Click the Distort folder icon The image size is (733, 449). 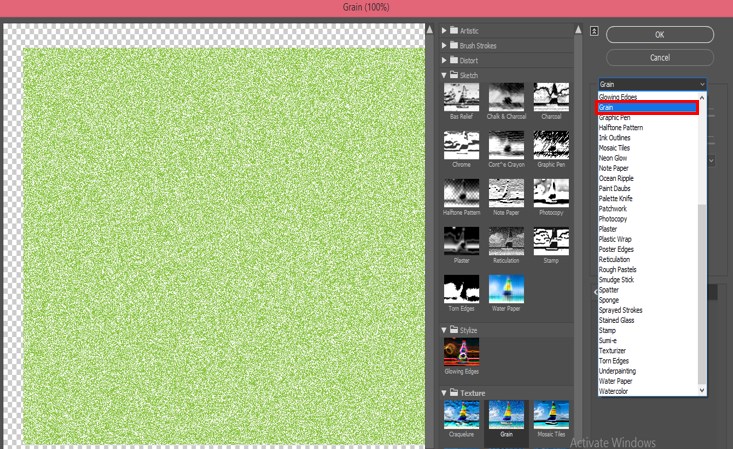click(454, 60)
